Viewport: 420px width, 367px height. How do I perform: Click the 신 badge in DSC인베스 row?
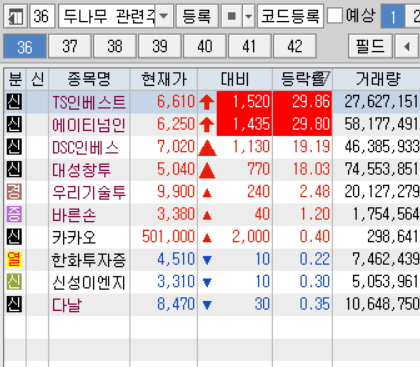(14, 147)
